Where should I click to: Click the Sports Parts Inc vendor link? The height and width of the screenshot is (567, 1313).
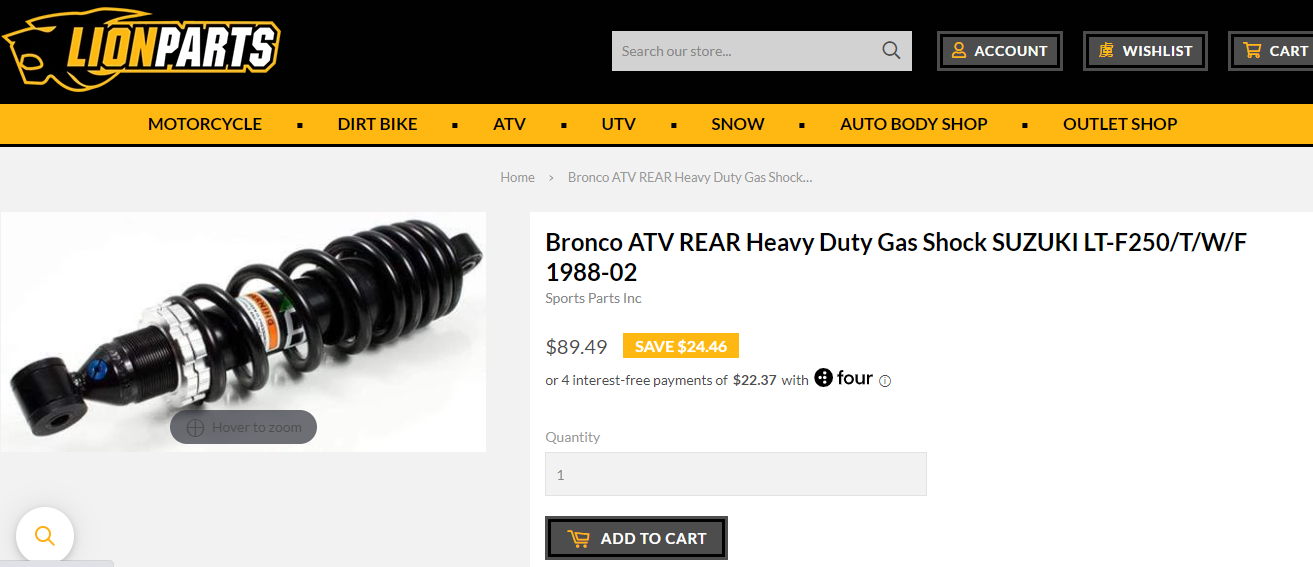[x=593, y=298]
